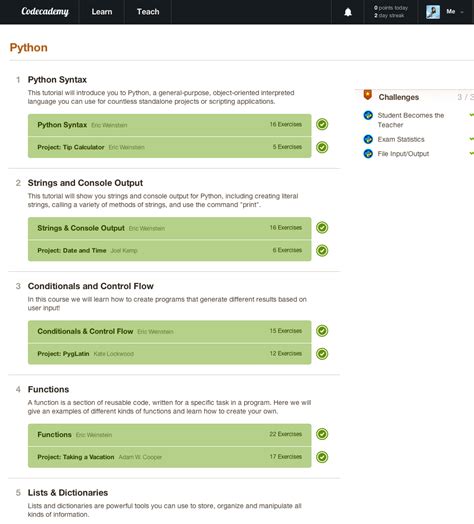This screenshot has width=474, height=524.
Task: Open Project: Date and Time
Action: [x=169, y=250]
